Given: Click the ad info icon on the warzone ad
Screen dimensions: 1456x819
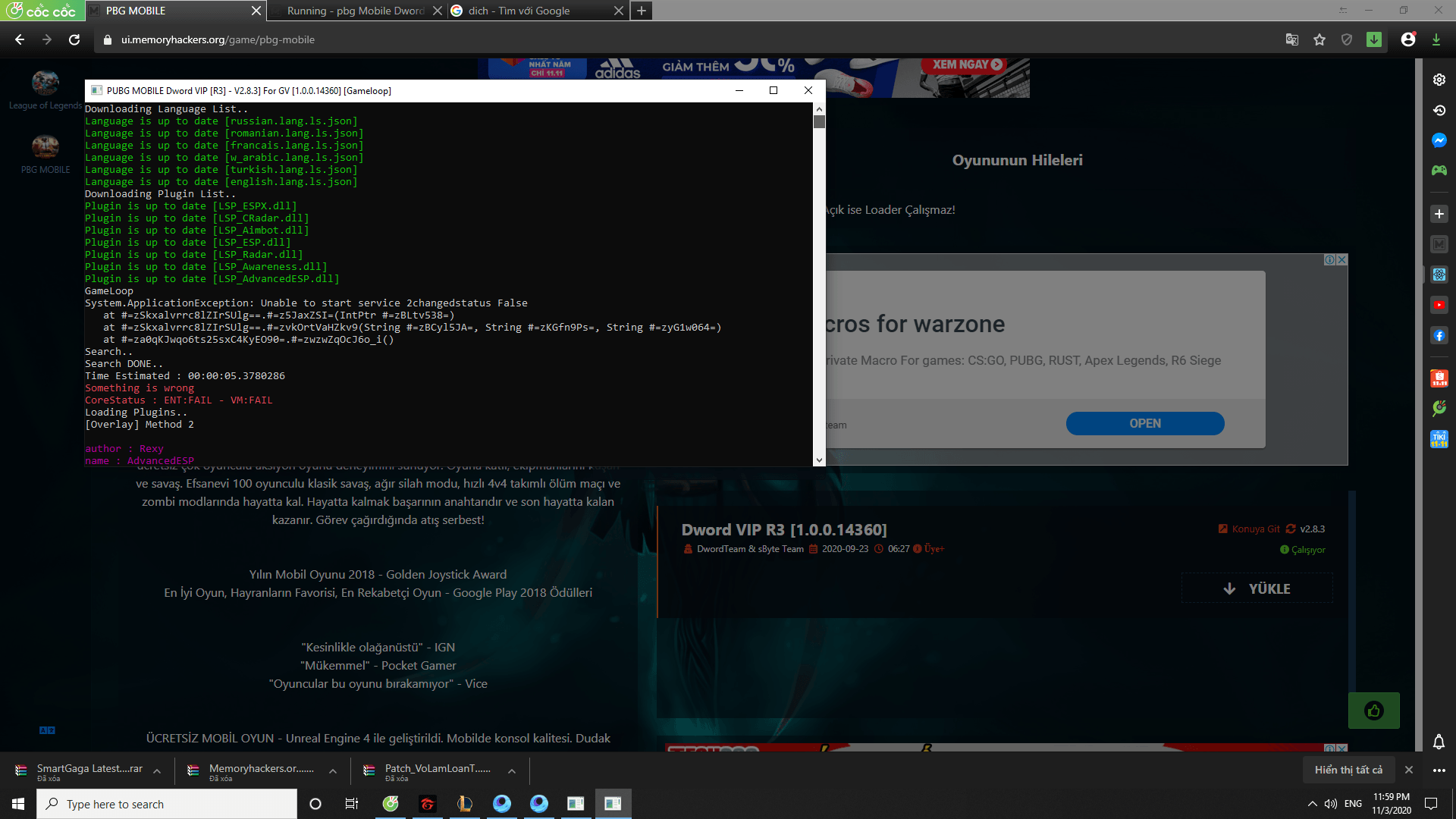Looking at the screenshot, I should 1329,259.
